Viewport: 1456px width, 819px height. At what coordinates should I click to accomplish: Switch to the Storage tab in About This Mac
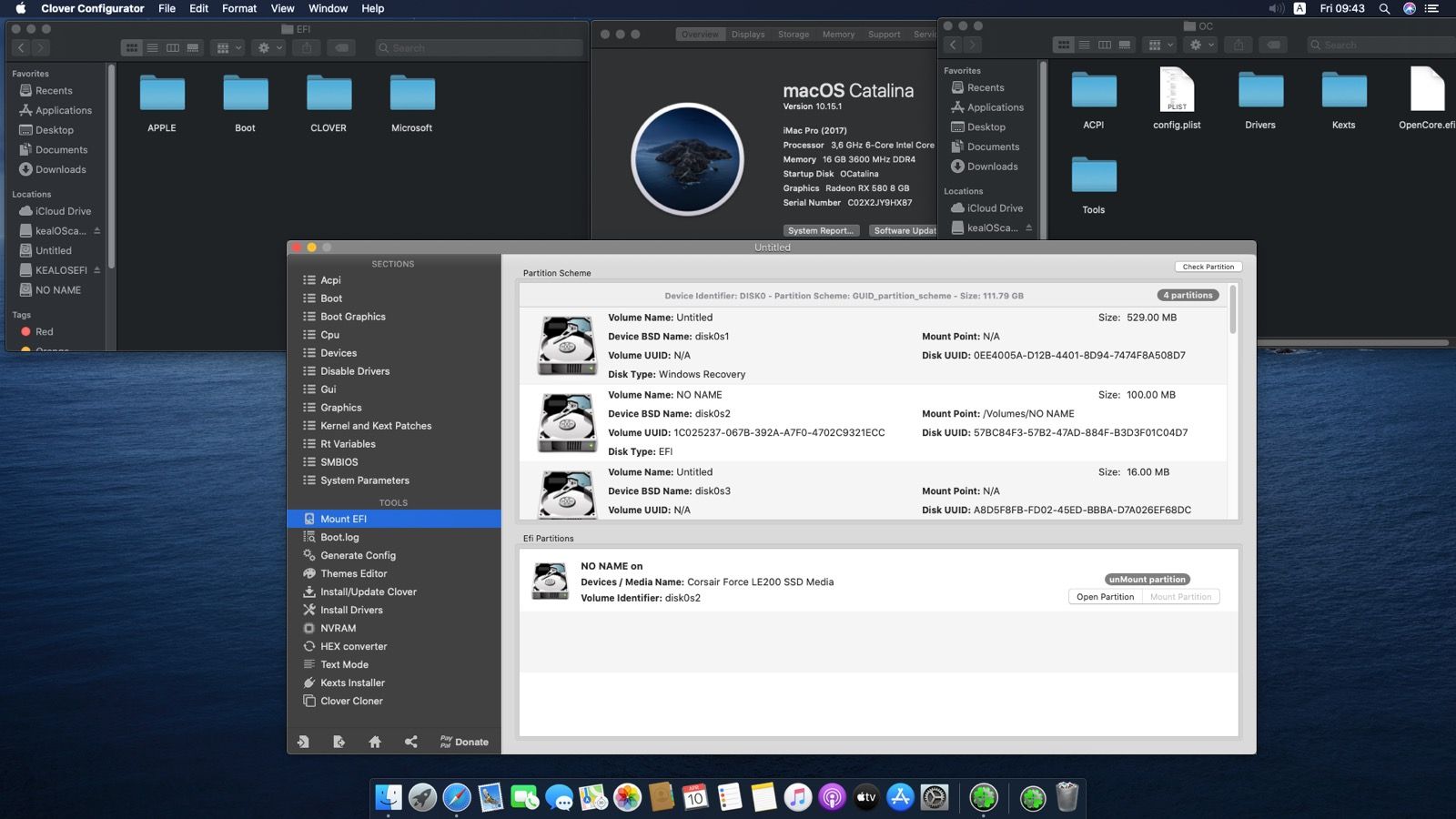point(793,35)
